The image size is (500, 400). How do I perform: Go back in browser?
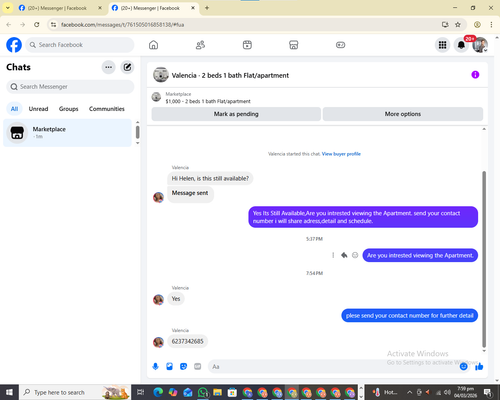pyautogui.click(x=9, y=25)
